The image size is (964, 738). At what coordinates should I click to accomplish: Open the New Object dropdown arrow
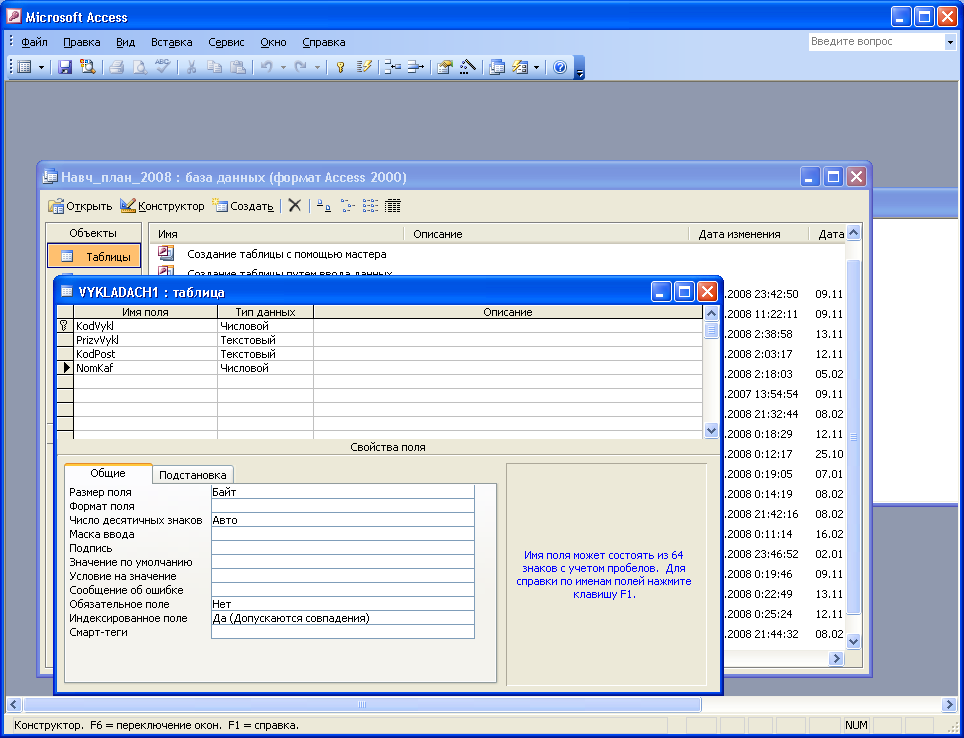(536, 67)
